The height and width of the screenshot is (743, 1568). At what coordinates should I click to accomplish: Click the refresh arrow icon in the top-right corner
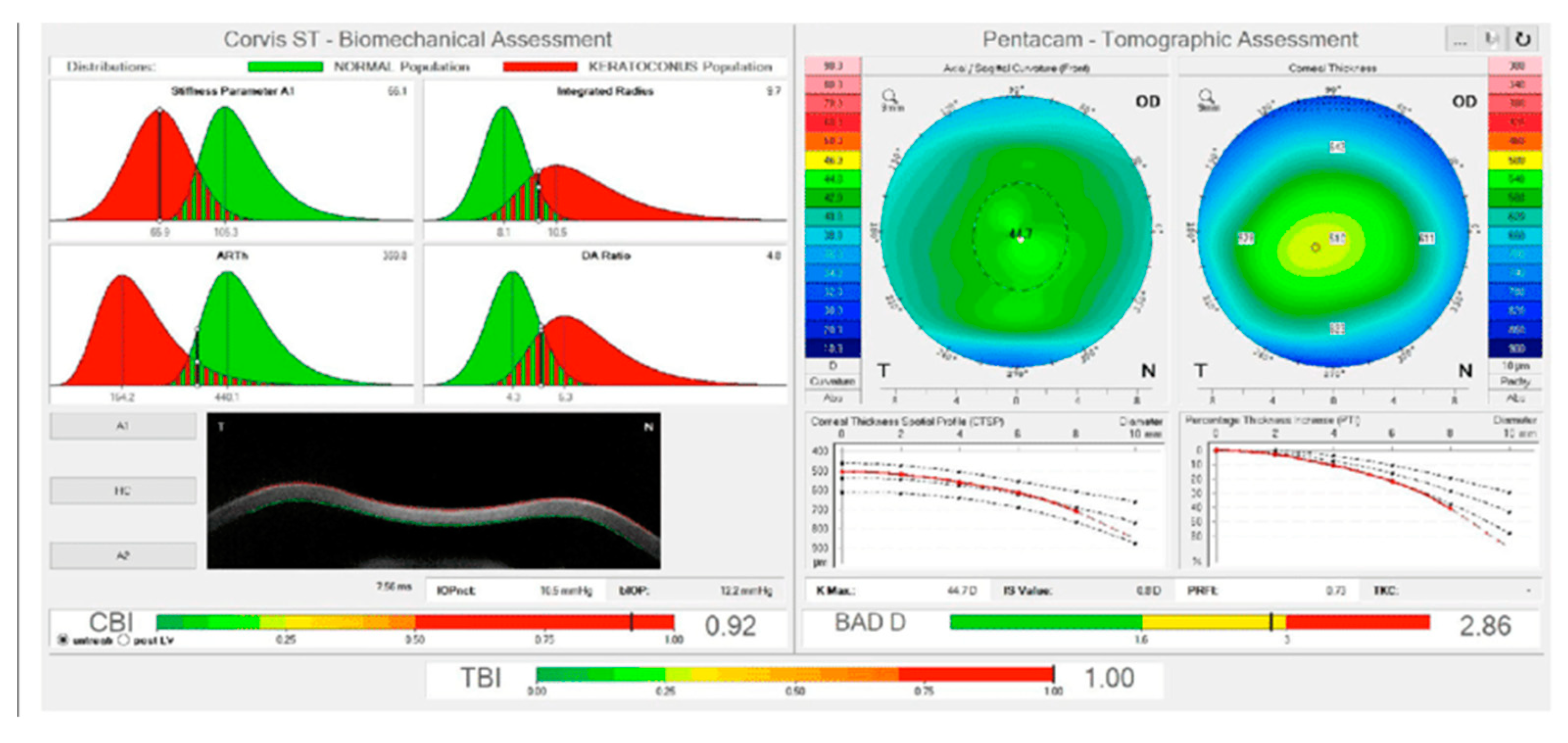tap(1522, 40)
